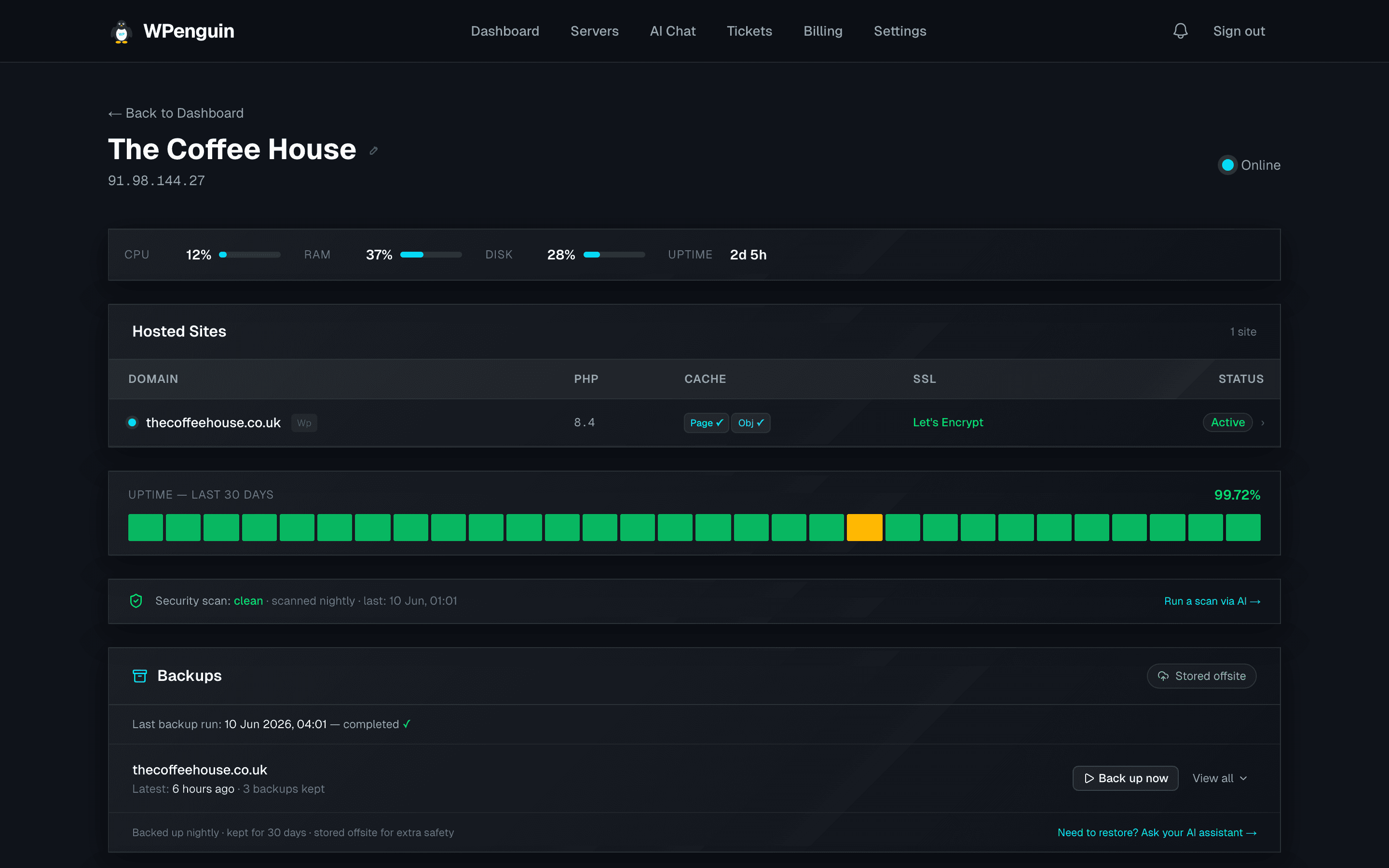Click the Wp badge beside the domain
The width and height of the screenshot is (1389, 868).
click(x=304, y=422)
